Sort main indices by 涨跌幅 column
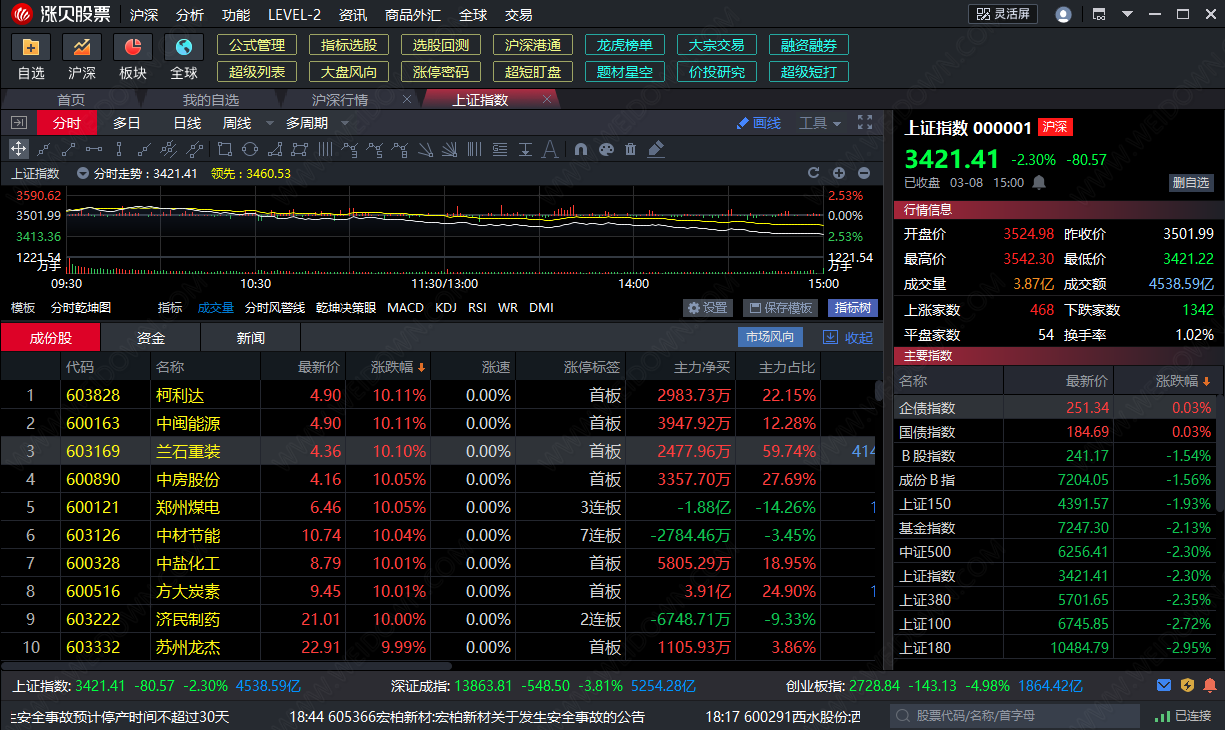Image resolution: width=1225 pixels, height=730 pixels. (1183, 381)
